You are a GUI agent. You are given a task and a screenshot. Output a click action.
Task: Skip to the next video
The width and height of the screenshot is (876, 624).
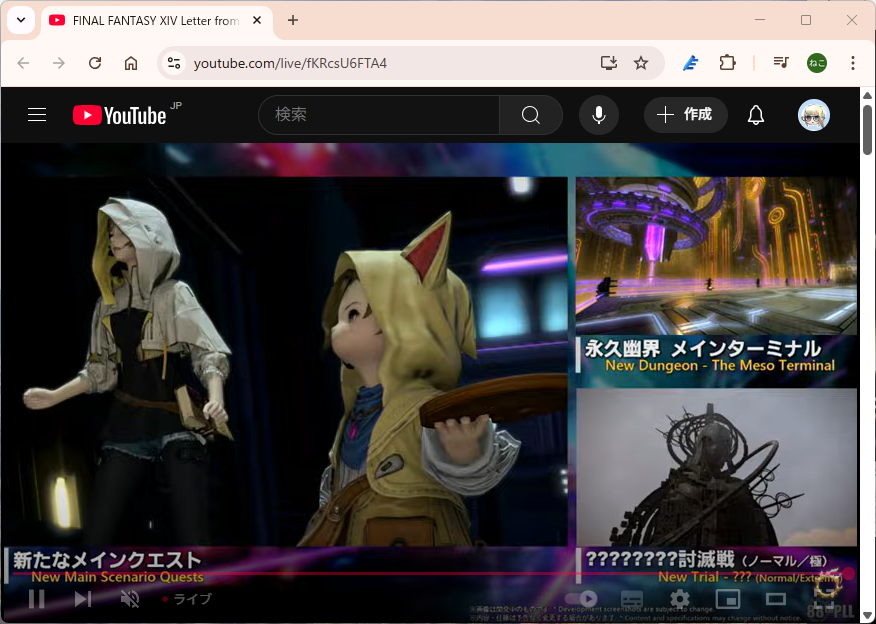click(x=83, y=599)
